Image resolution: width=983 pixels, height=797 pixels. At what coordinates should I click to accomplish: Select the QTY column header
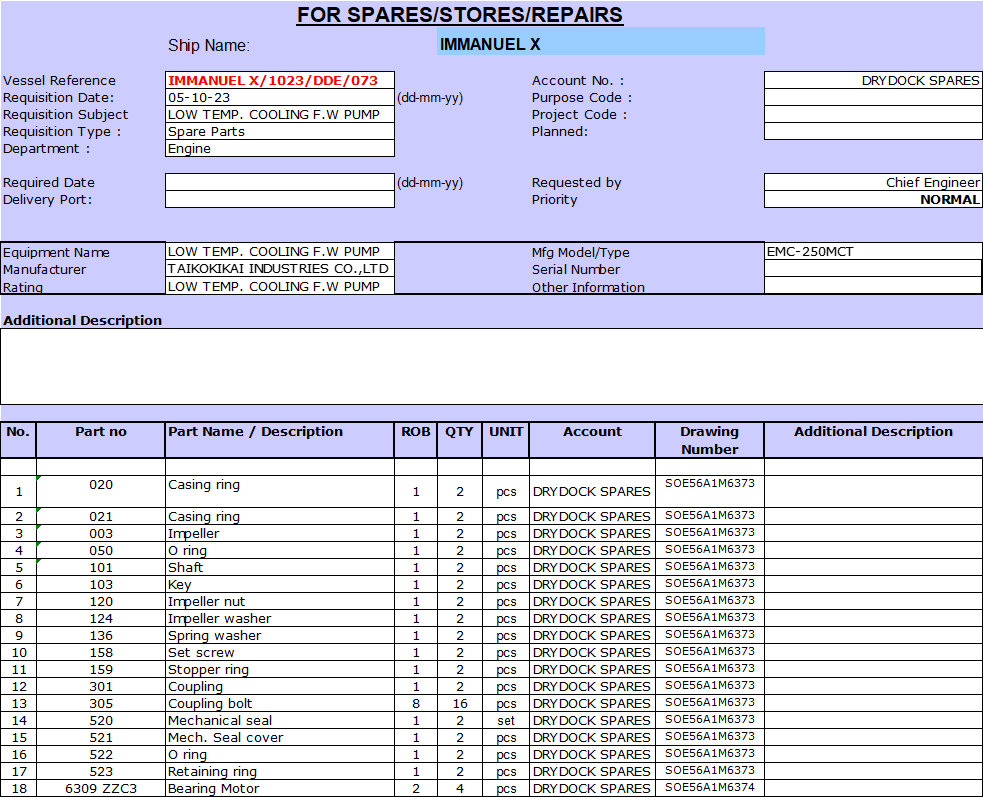460,440
